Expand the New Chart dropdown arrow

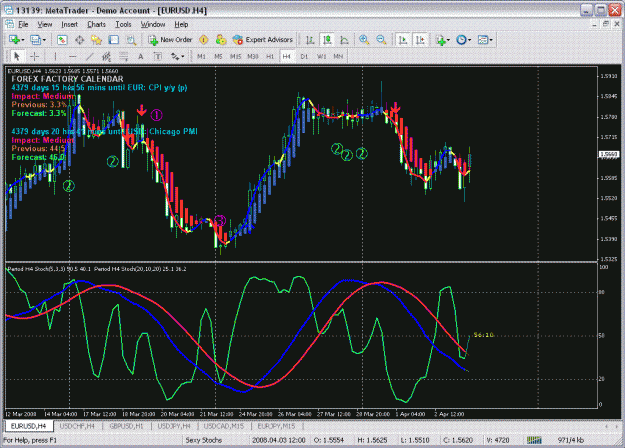tap(23, 40)
